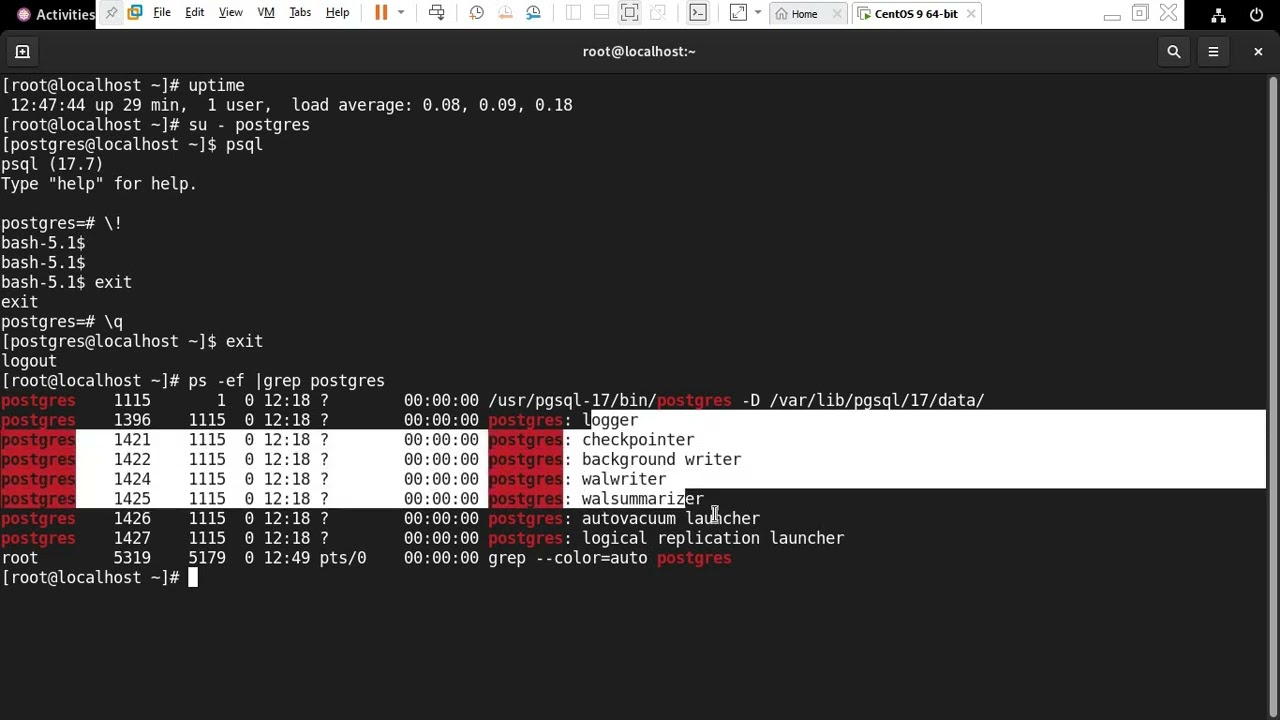
Task: Enter full screen mode
Action: pos(629,13)
